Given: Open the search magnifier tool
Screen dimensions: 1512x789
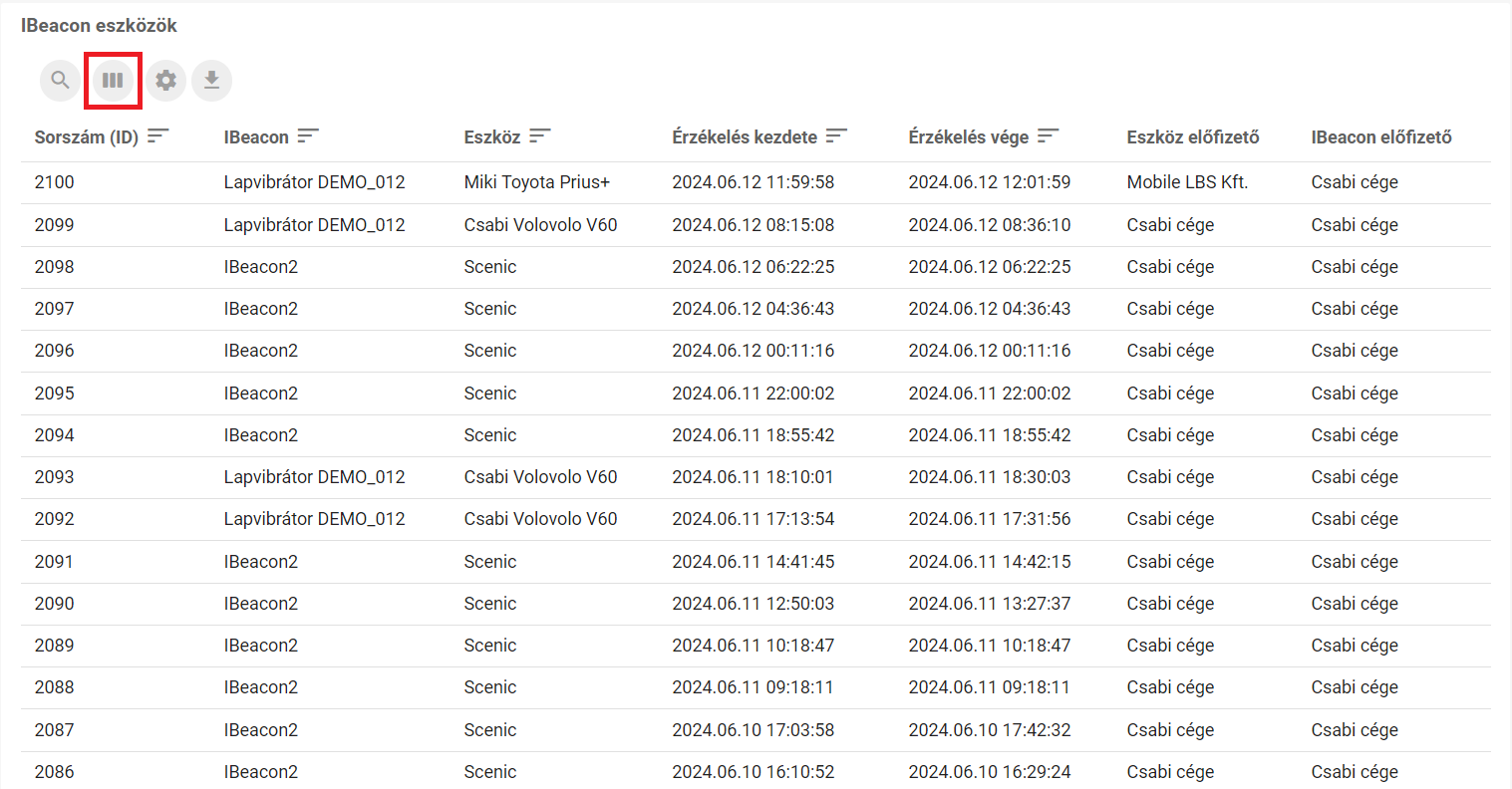Looking at the screenshot, I should coord(61,81).
